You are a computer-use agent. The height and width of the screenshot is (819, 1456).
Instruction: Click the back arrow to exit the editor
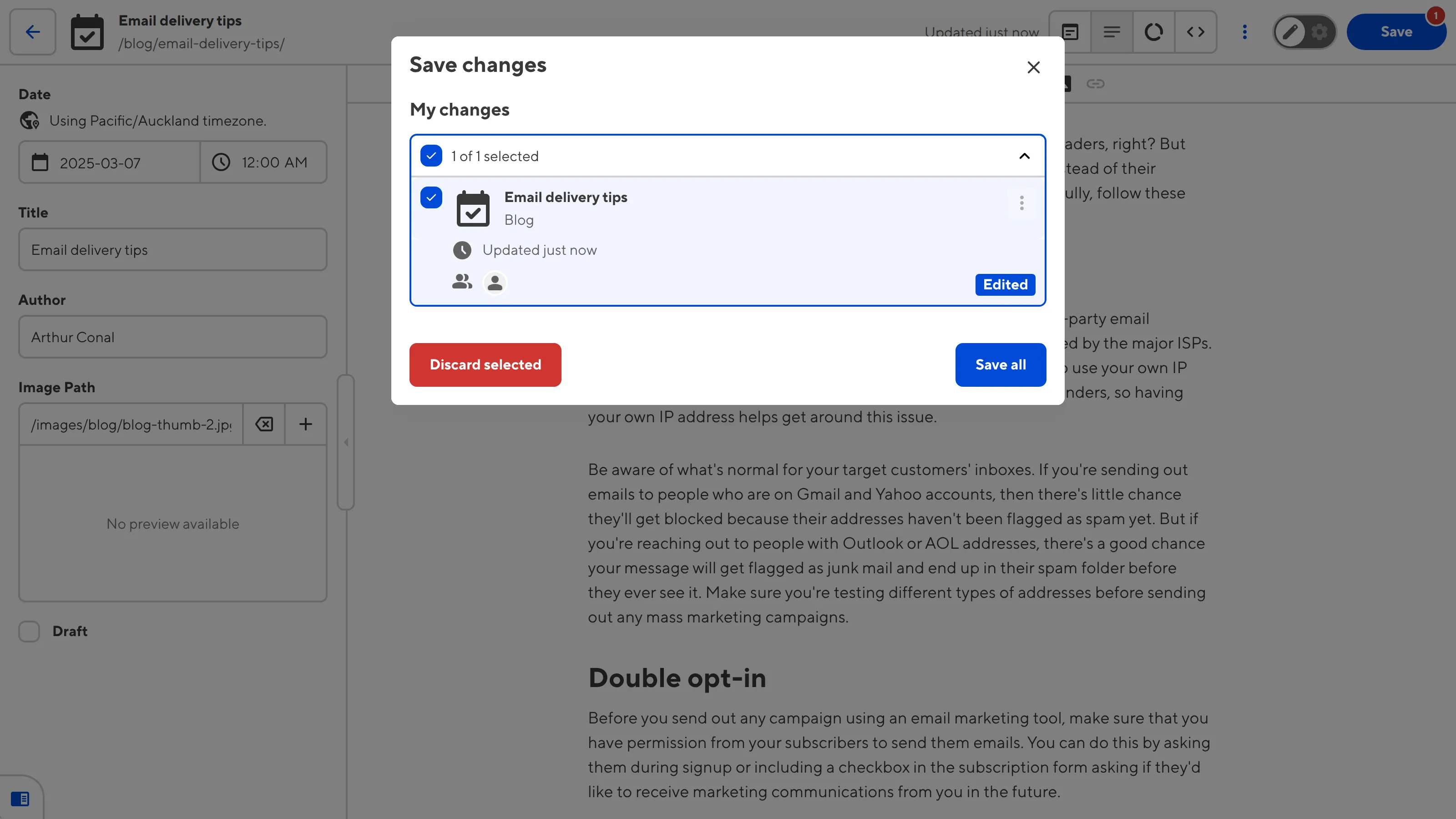[32, 32]
